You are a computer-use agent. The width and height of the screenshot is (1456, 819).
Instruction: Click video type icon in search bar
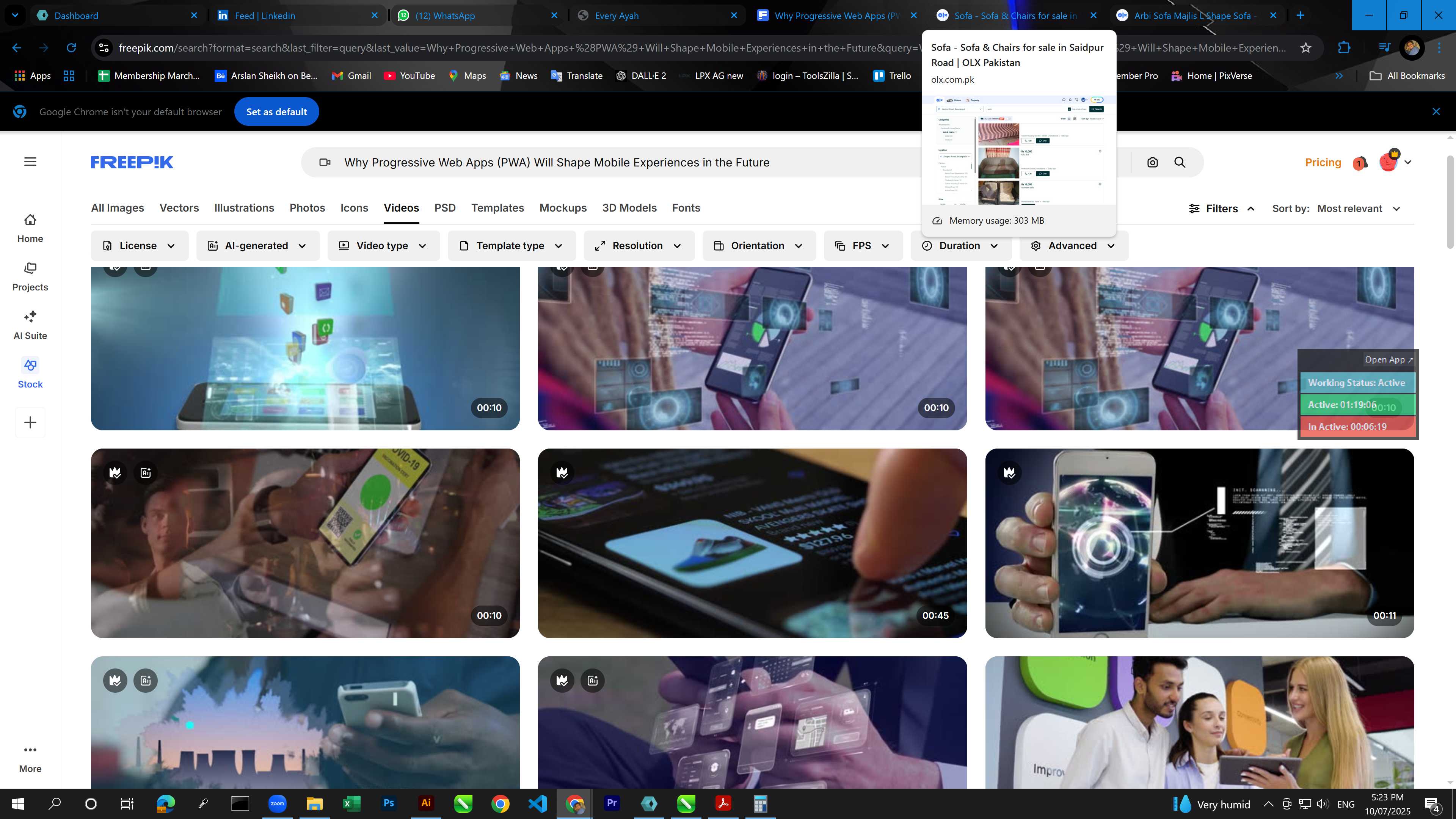(x=325, y=163)
